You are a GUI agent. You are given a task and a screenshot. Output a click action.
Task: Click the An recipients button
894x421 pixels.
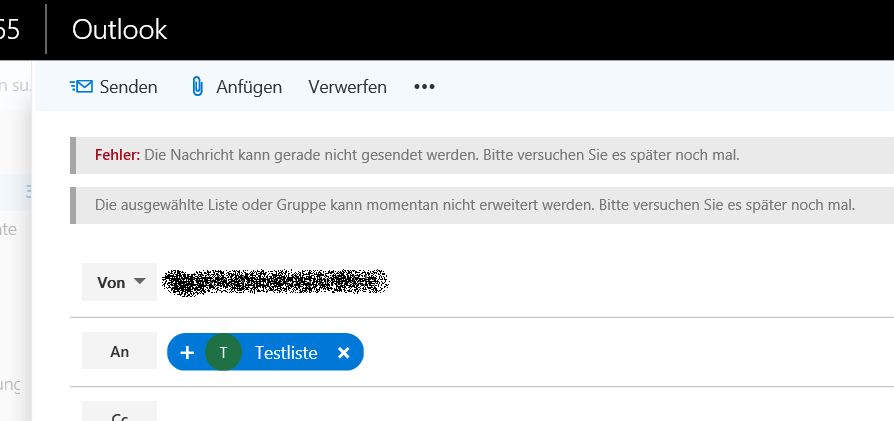120,351
